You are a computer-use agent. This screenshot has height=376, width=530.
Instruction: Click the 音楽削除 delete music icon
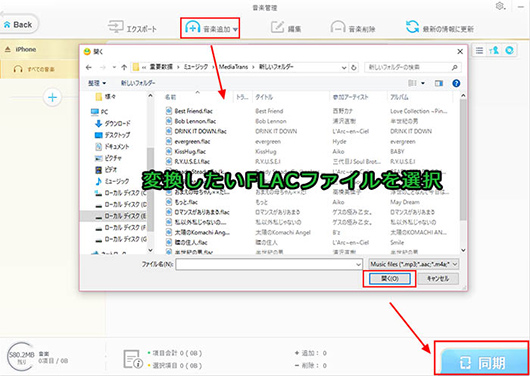337,28
